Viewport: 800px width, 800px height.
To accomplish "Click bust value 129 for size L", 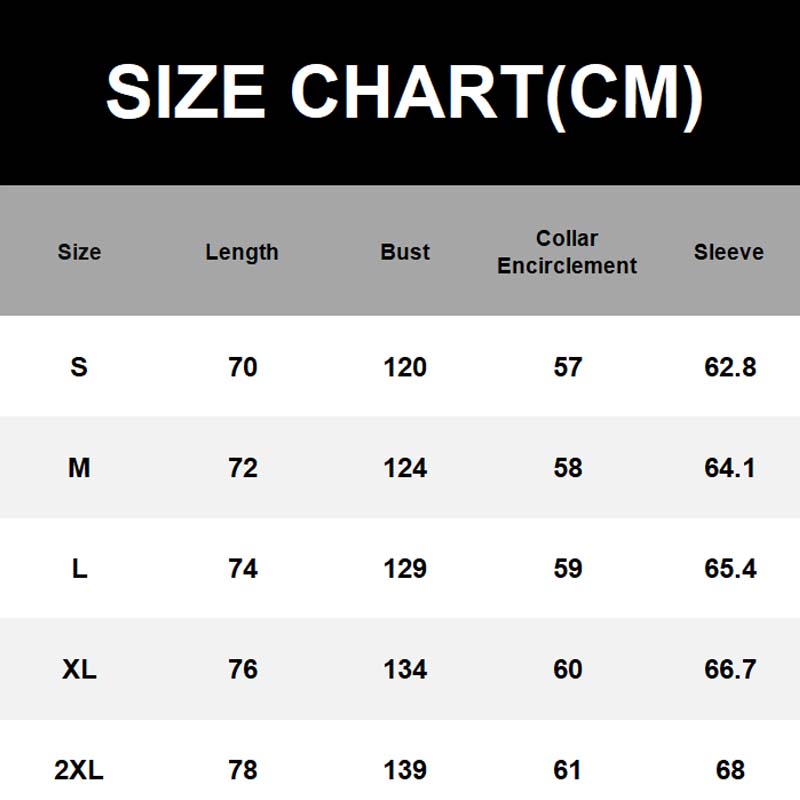I will pyautogui.click(x=405, y=569).
